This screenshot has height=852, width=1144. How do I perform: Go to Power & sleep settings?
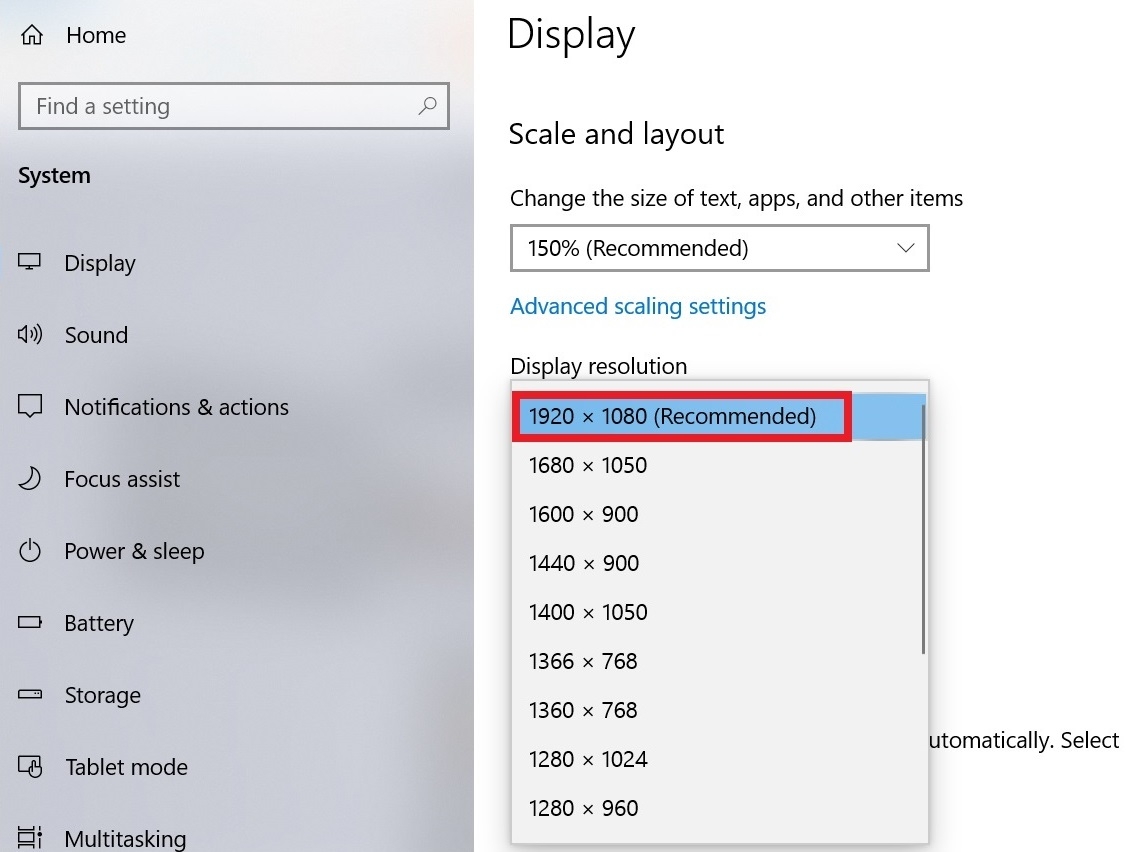pyautogui.click(x=134, y=551)
